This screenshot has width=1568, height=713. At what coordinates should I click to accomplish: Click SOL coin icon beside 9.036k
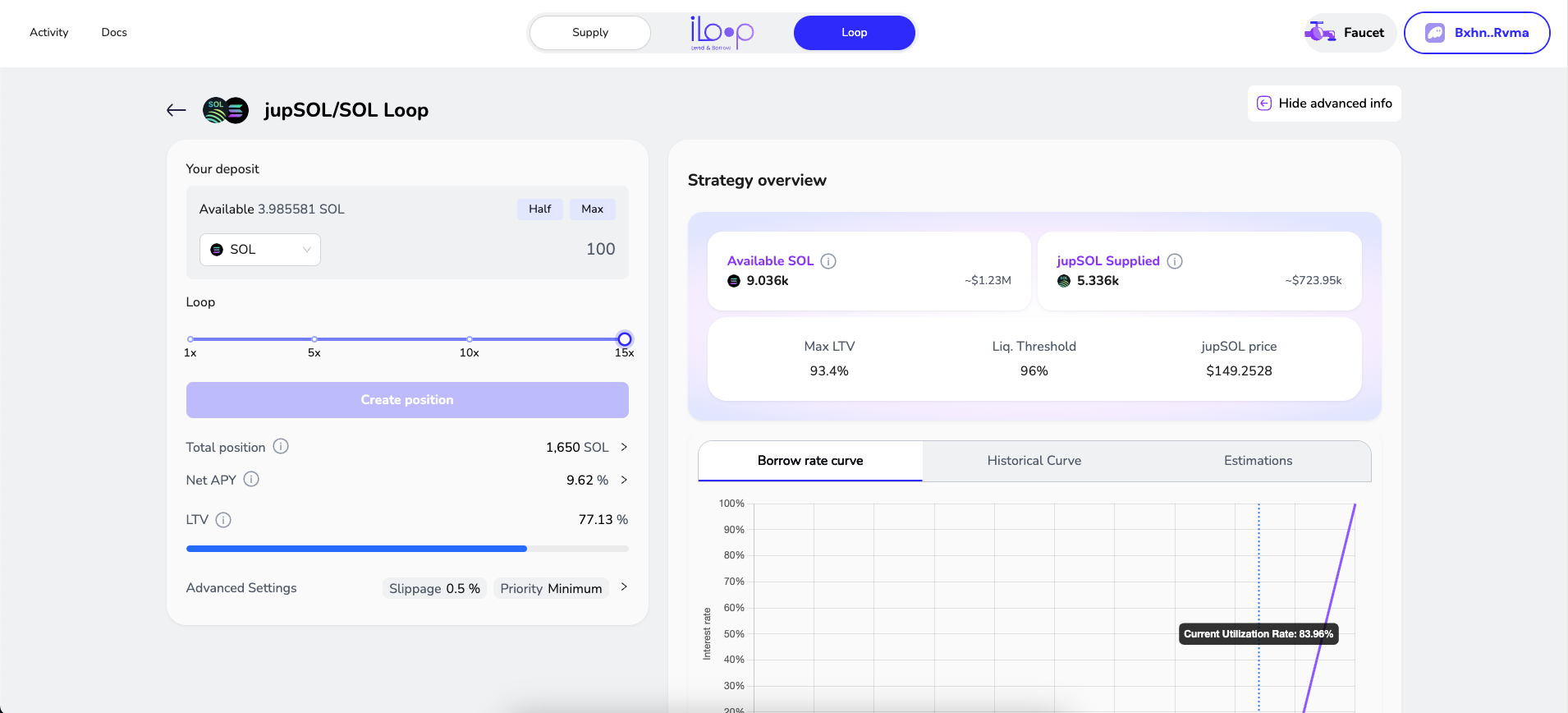[734, 281]
